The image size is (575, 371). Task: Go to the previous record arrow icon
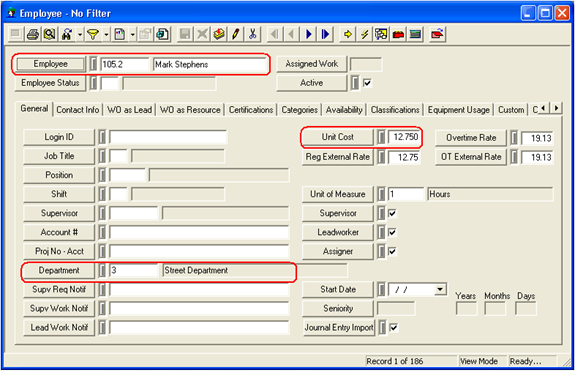click(x=291, y=34)
